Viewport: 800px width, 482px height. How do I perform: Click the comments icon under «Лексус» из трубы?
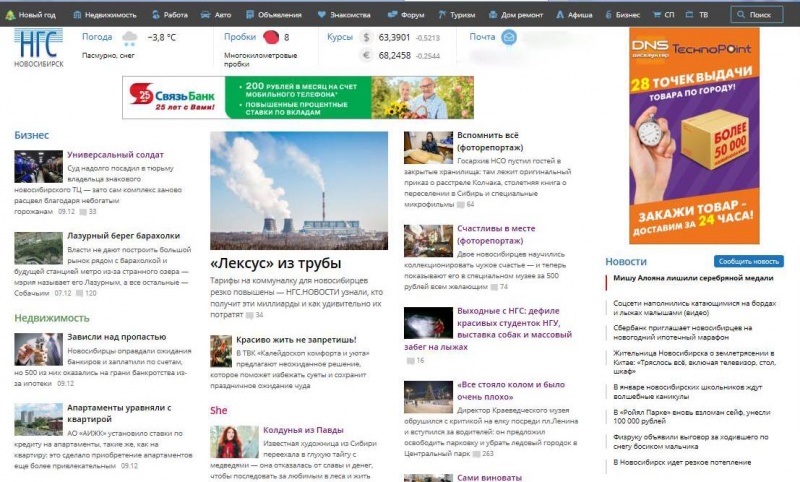click(248, 315)
